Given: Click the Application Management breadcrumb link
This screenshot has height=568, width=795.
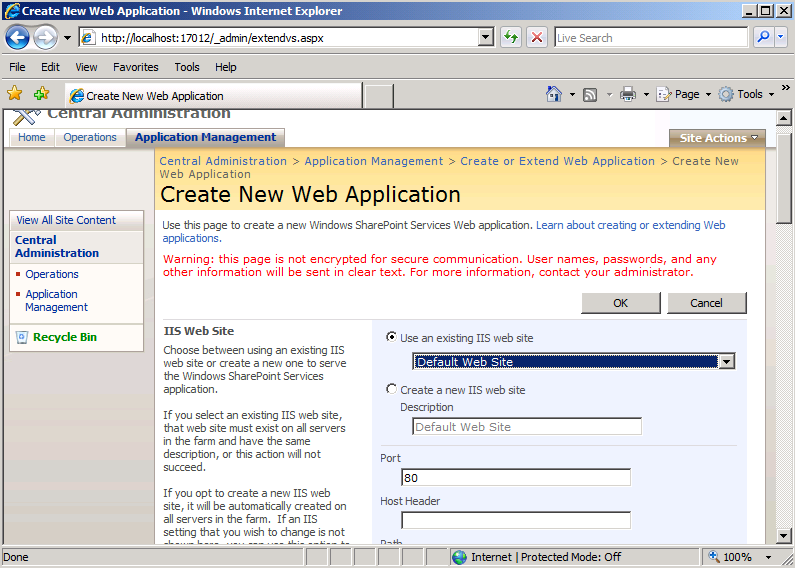Looking at the screenshot, I should [374, 161].
